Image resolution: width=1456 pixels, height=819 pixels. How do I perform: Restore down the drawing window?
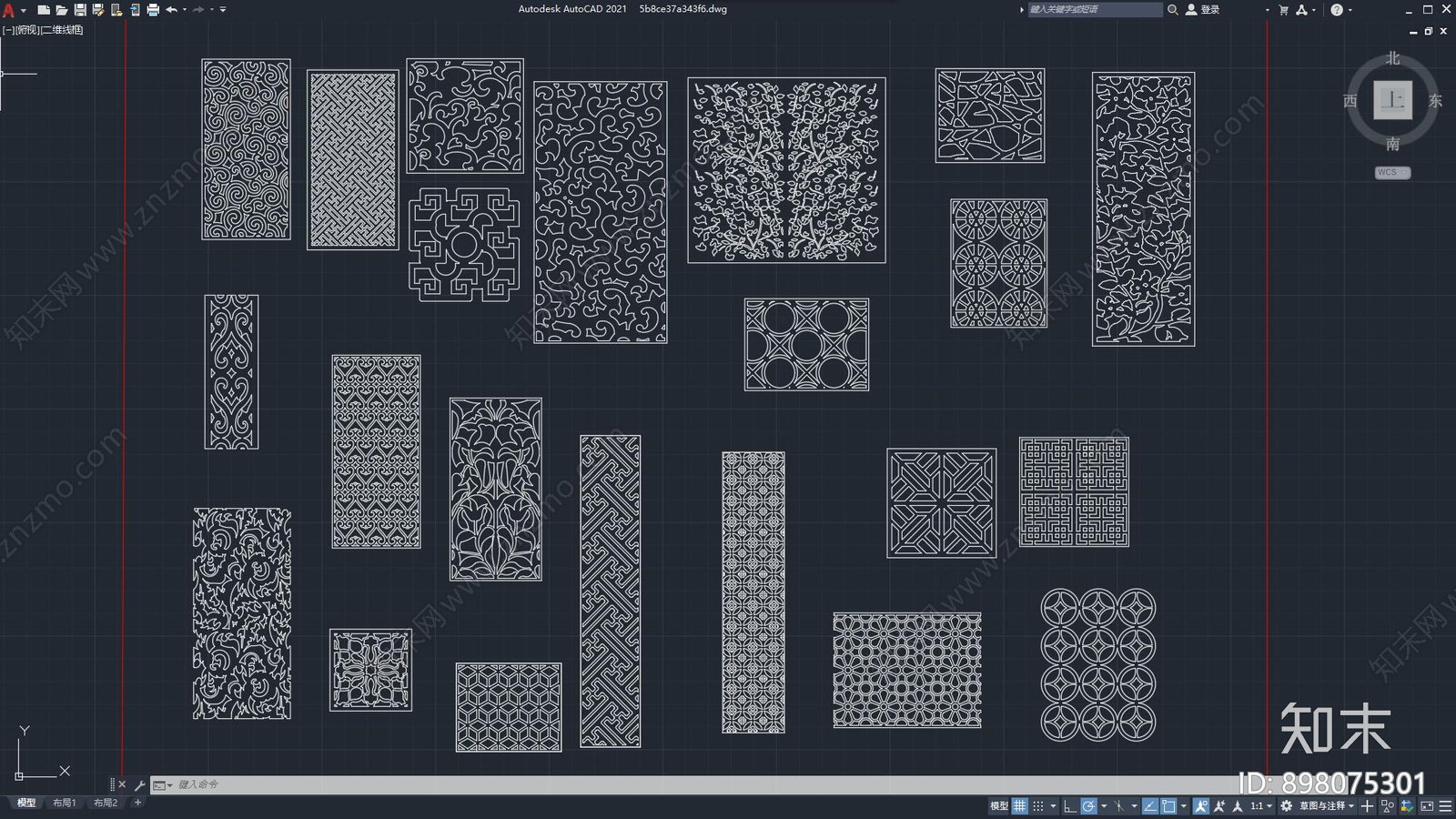(1429, 31)
